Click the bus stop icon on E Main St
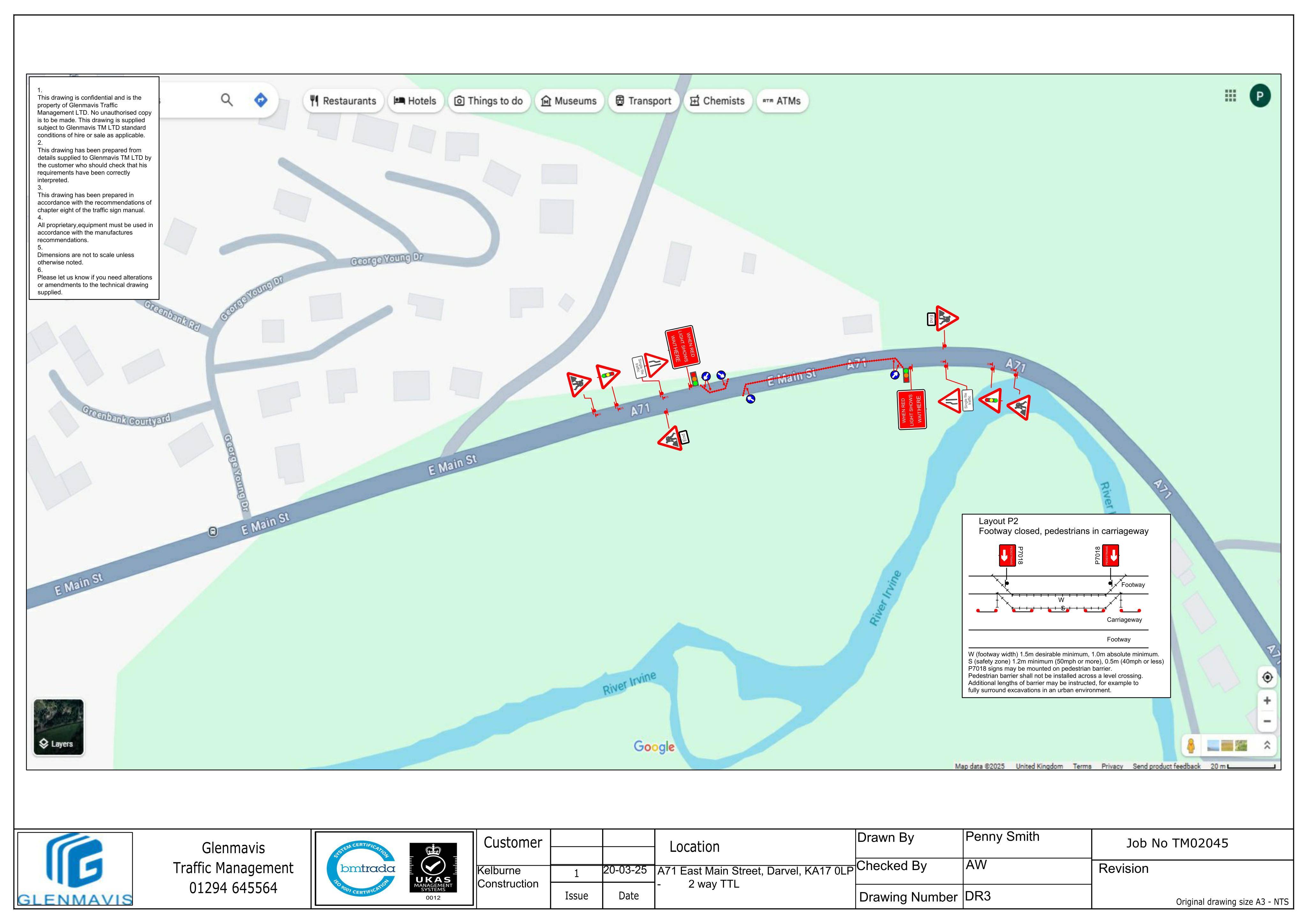Image resolution: width=1307 pixels, height=924 pixels. (212, 531)
